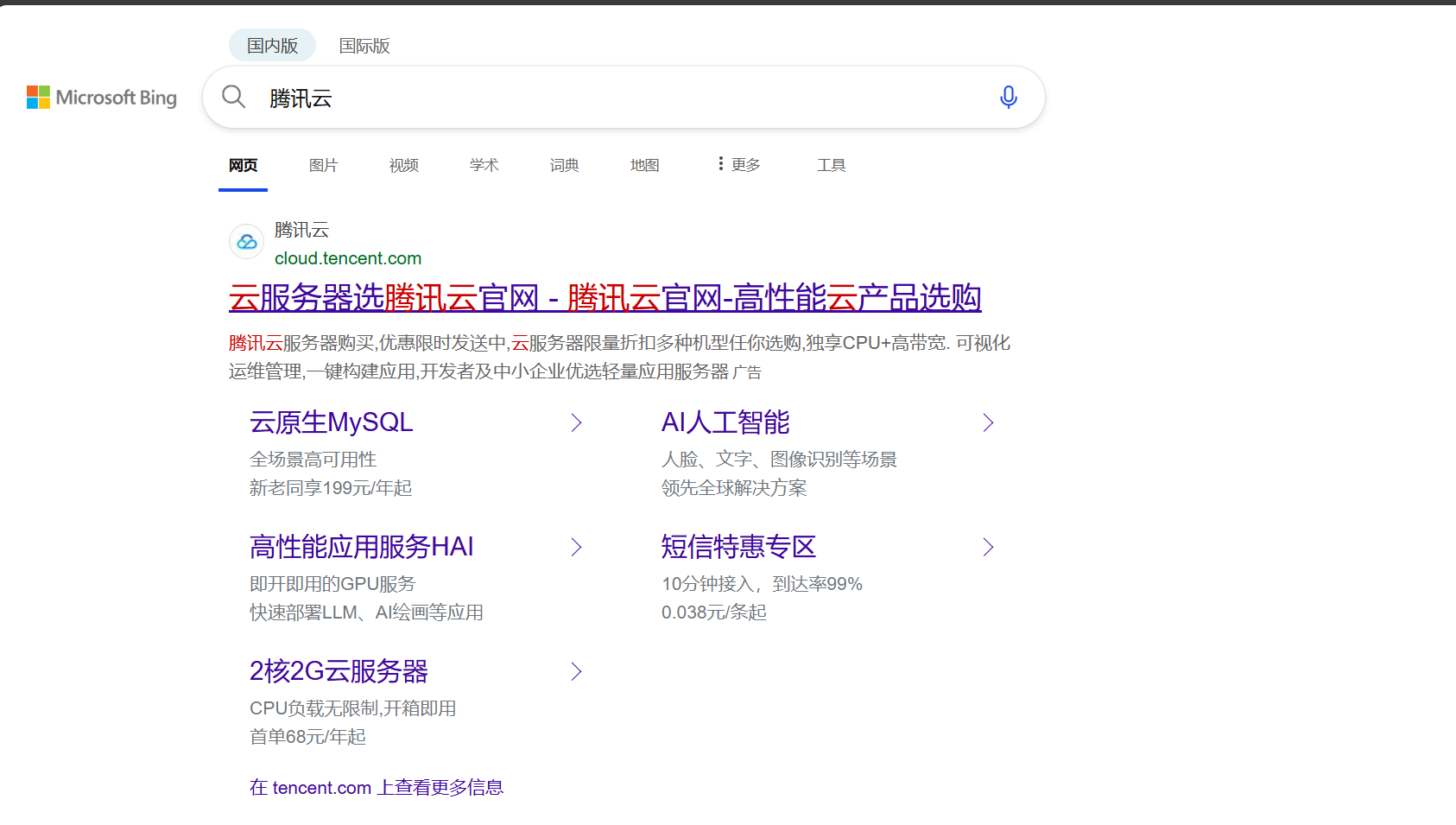This screenshot has height=825, width=1456.
Task: Click the search box containing 腾讯云
Action: point(624,98)
